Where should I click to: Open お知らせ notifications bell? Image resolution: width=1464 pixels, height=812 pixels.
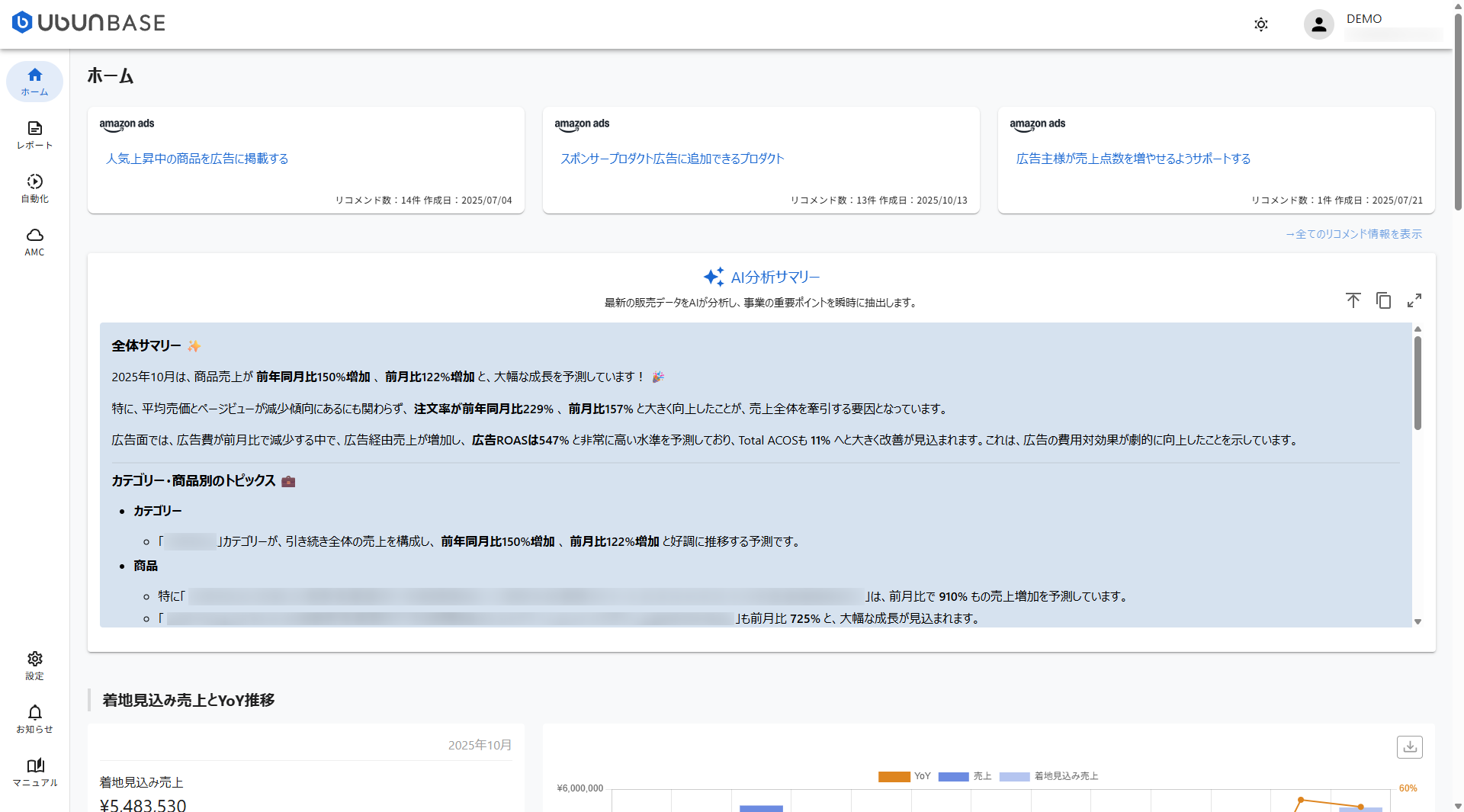pyautogui.click(x=34, y=719)
